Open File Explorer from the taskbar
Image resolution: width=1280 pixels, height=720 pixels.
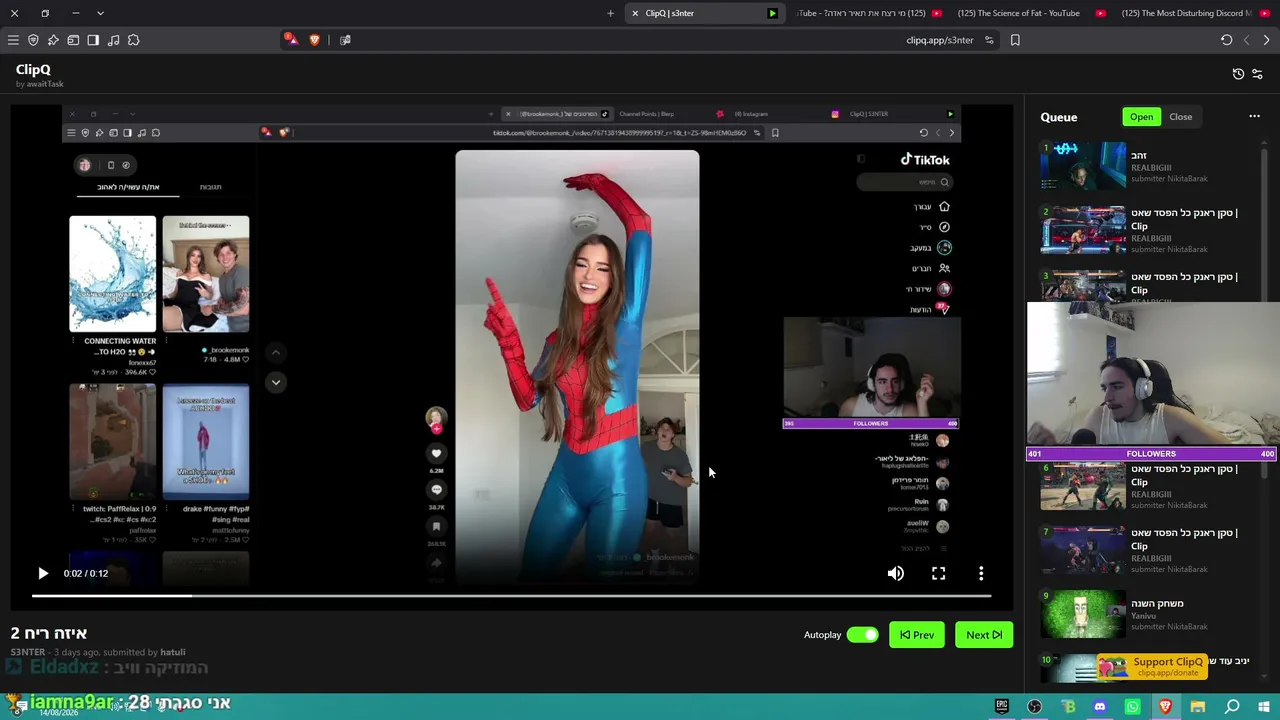1198,707
